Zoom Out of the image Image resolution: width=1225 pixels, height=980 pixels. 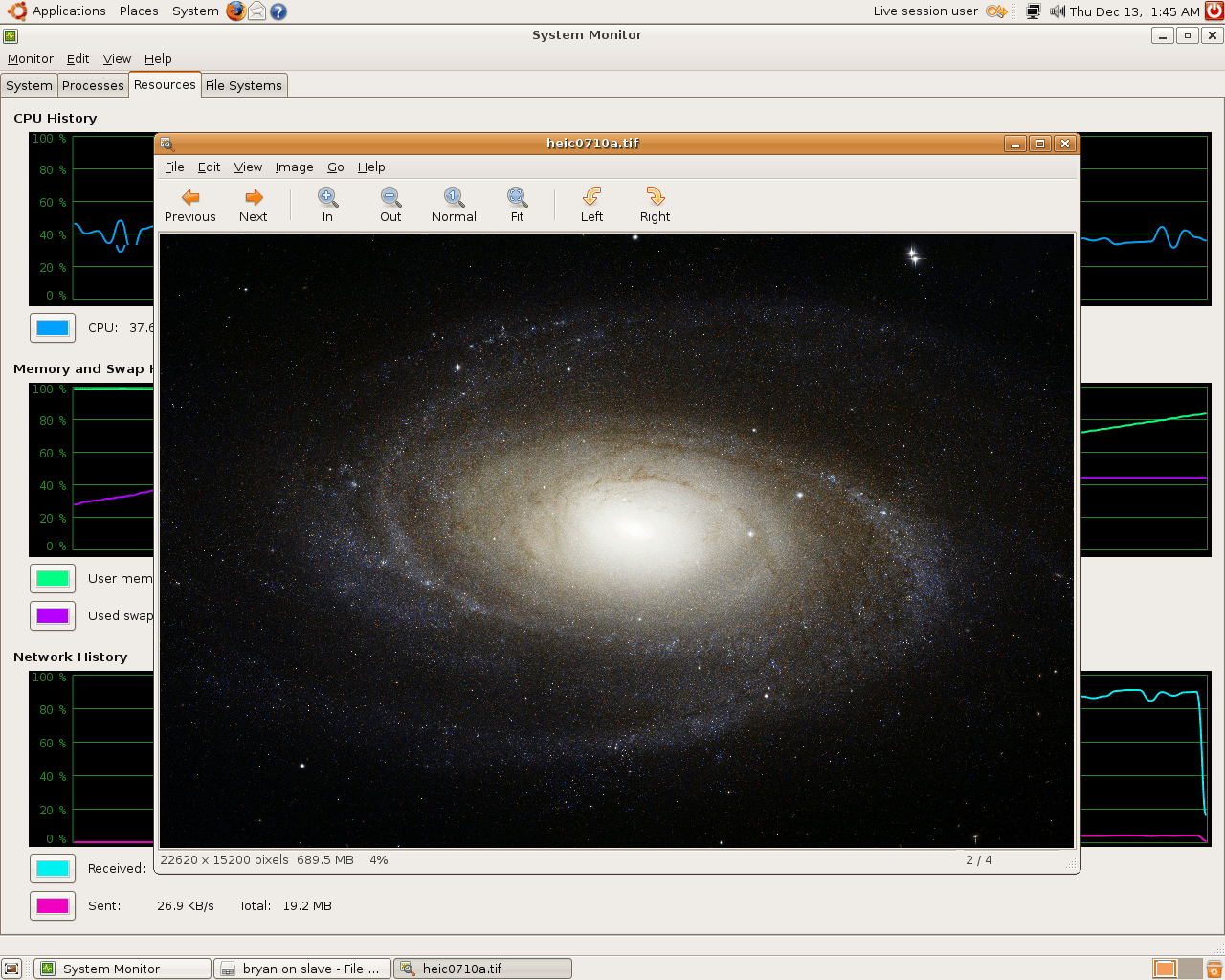(x=390, y=205)
